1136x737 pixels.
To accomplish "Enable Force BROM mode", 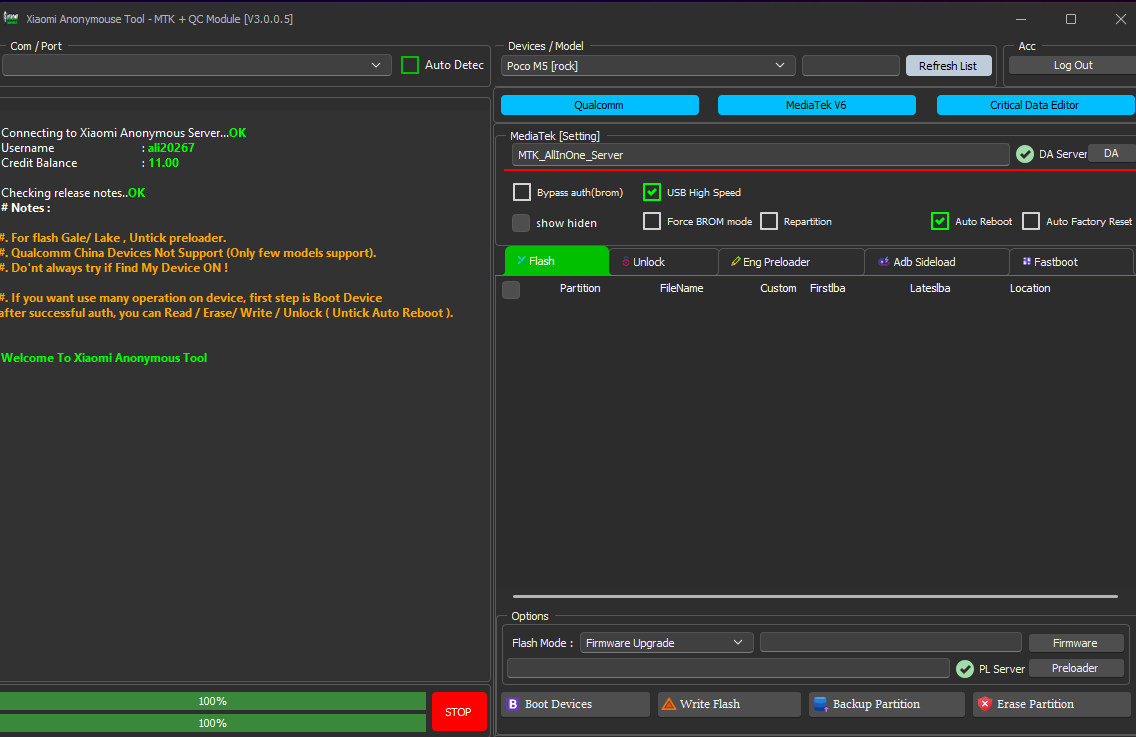I will pyautogui.click(x=652, y=221).
